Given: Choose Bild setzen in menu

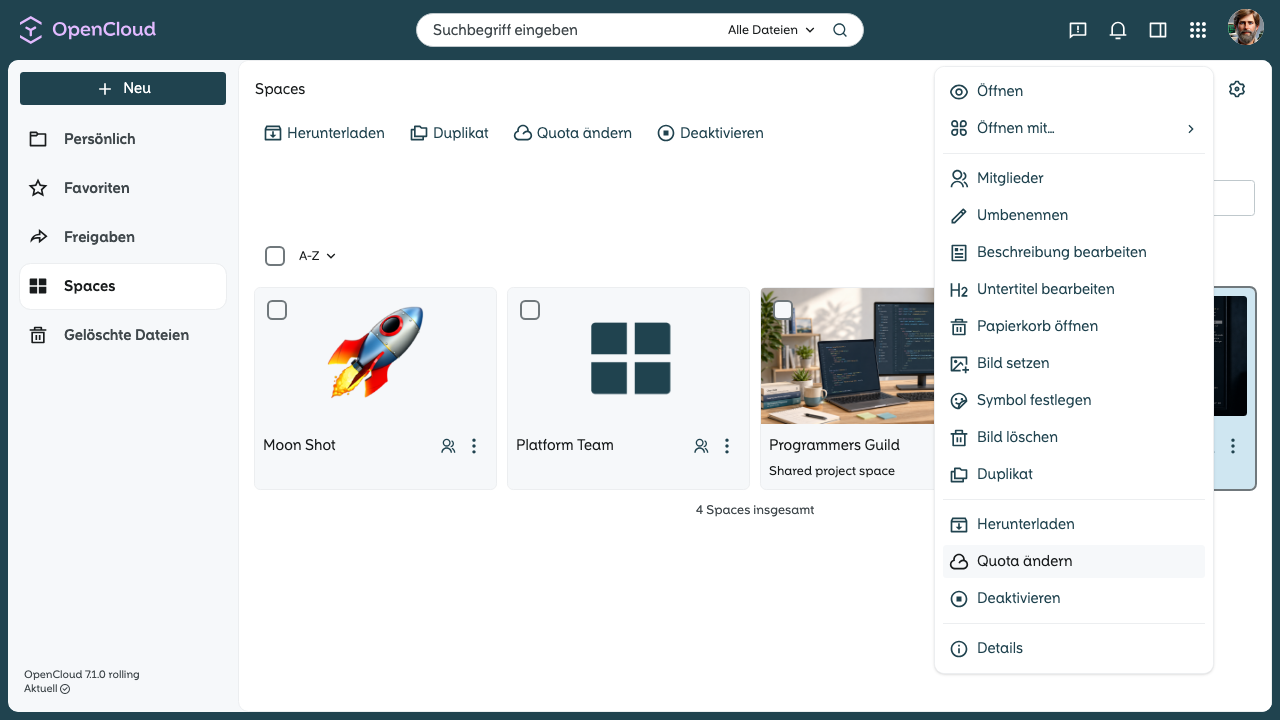Looking at the screenshot, I should click(x=1074, y=363).
